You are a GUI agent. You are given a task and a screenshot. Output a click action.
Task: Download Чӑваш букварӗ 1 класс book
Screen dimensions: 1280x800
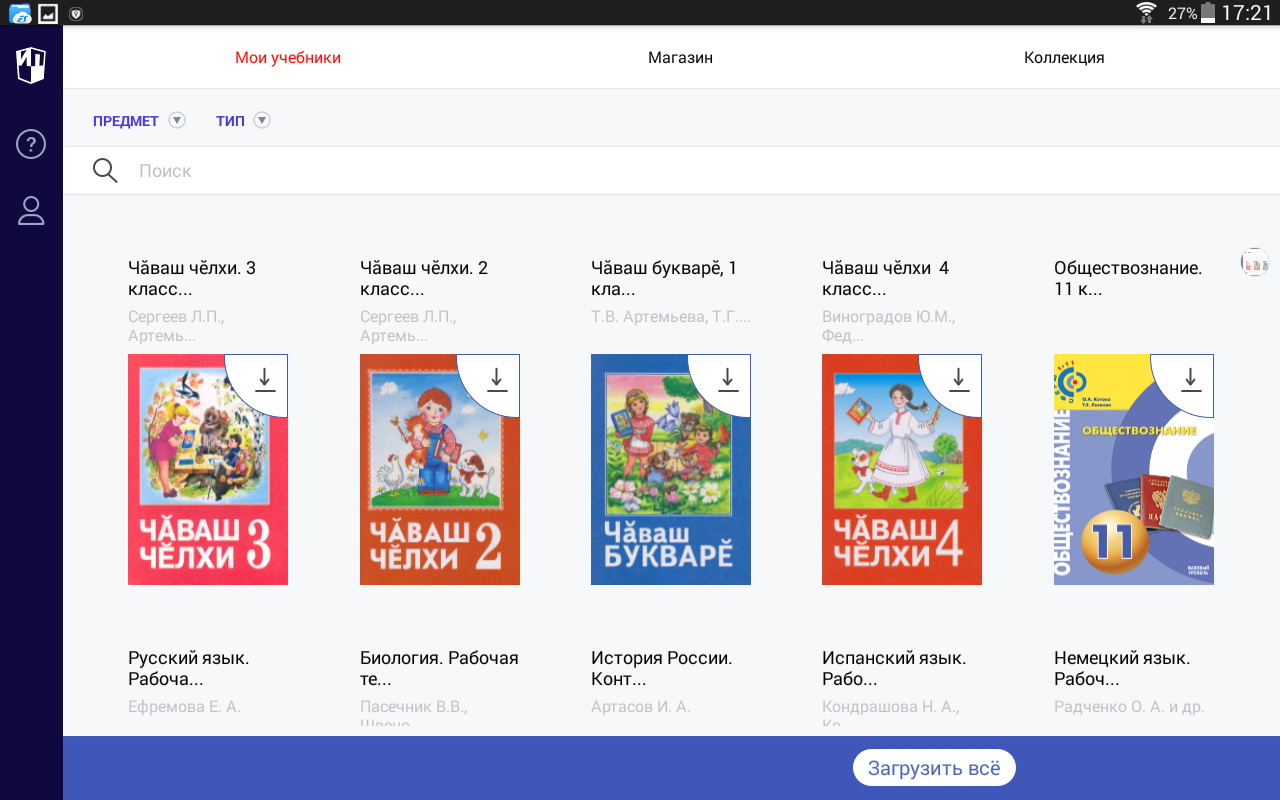pyautogui.click(x=728, y=379)
